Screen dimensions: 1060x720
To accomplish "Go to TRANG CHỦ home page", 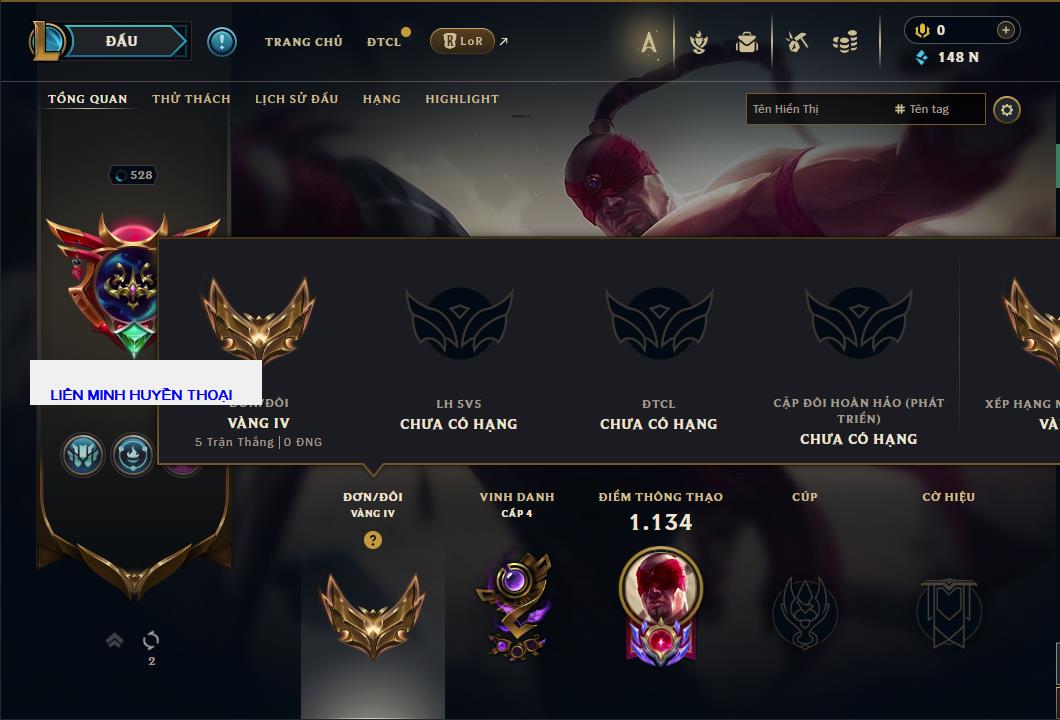I will coord(304,42).
